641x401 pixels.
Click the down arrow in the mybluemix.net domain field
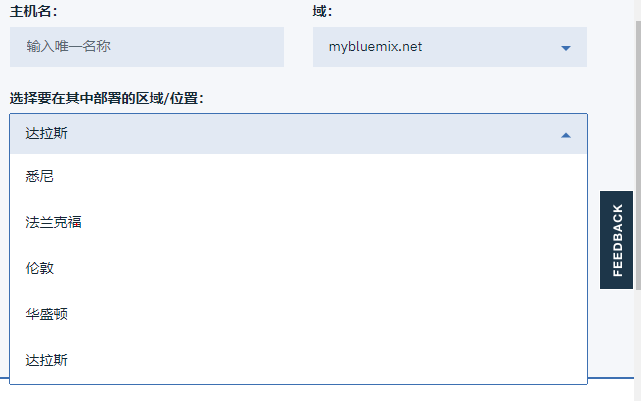point(566,48)
